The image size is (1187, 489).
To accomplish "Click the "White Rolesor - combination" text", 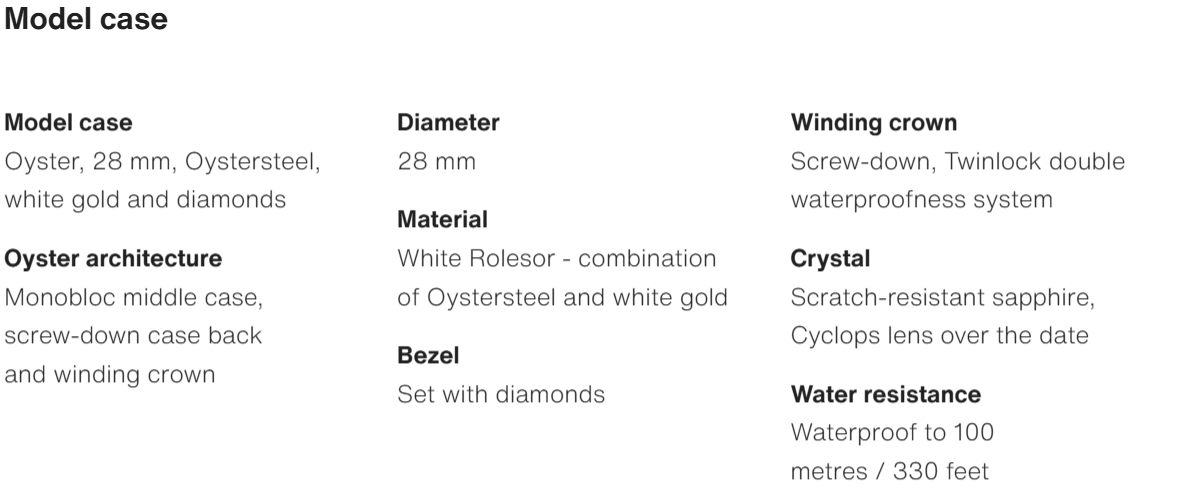I will coord(557,259).
